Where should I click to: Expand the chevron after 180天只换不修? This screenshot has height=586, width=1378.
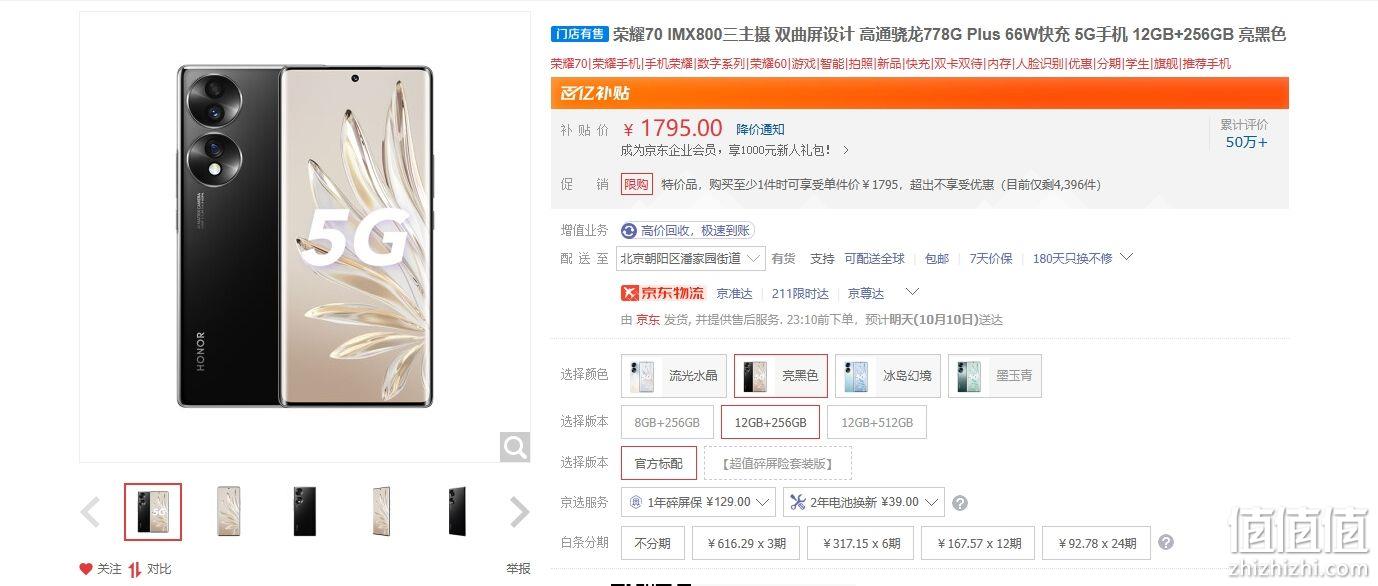point(1127,257)
